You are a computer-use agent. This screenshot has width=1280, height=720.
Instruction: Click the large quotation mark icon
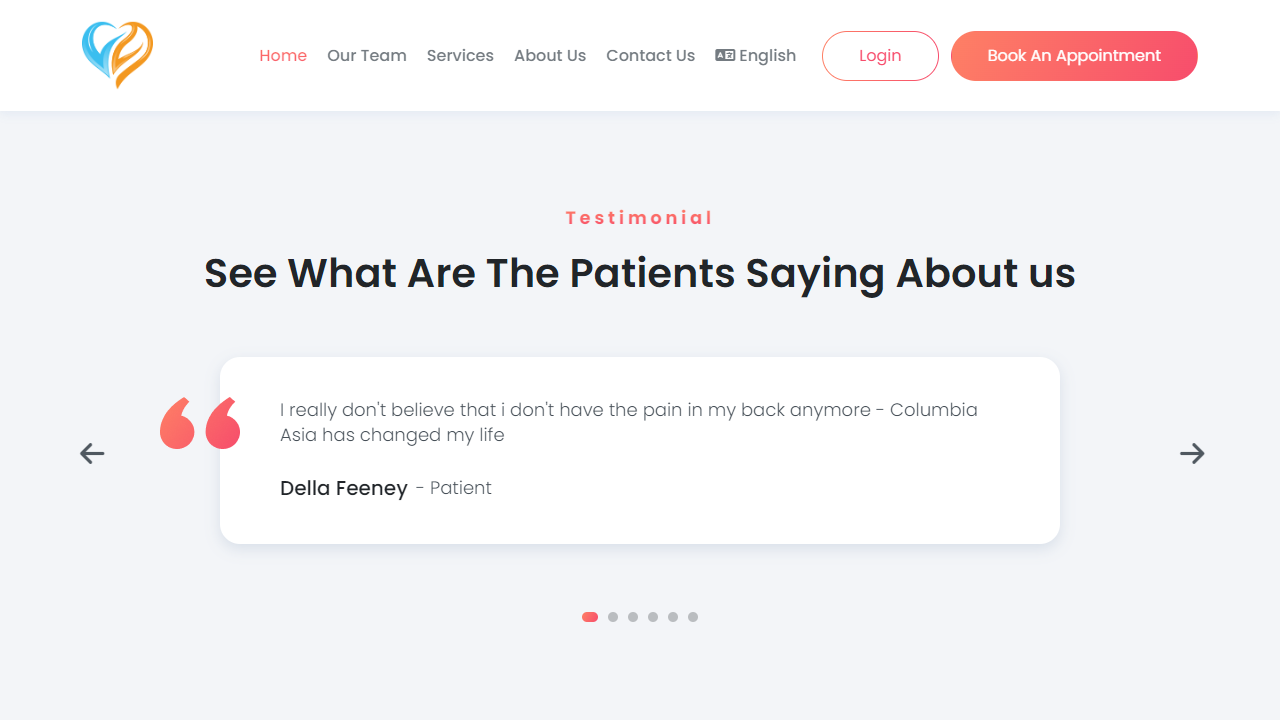click(200, 423)
